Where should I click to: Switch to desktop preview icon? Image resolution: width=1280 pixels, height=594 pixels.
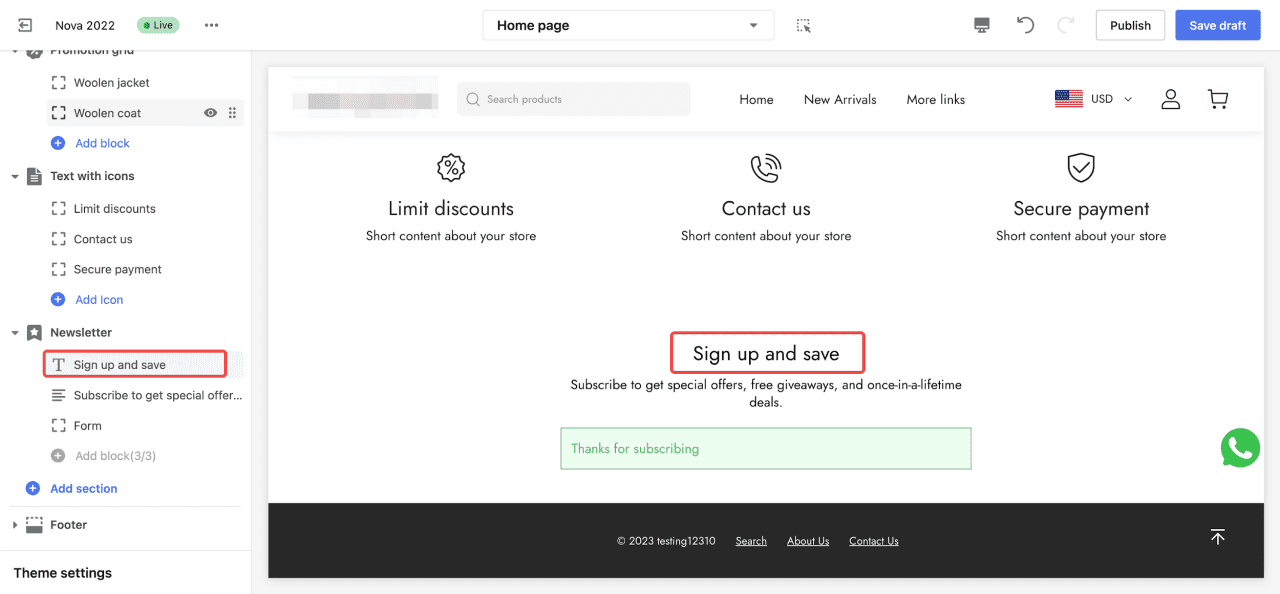click(982, 25)
